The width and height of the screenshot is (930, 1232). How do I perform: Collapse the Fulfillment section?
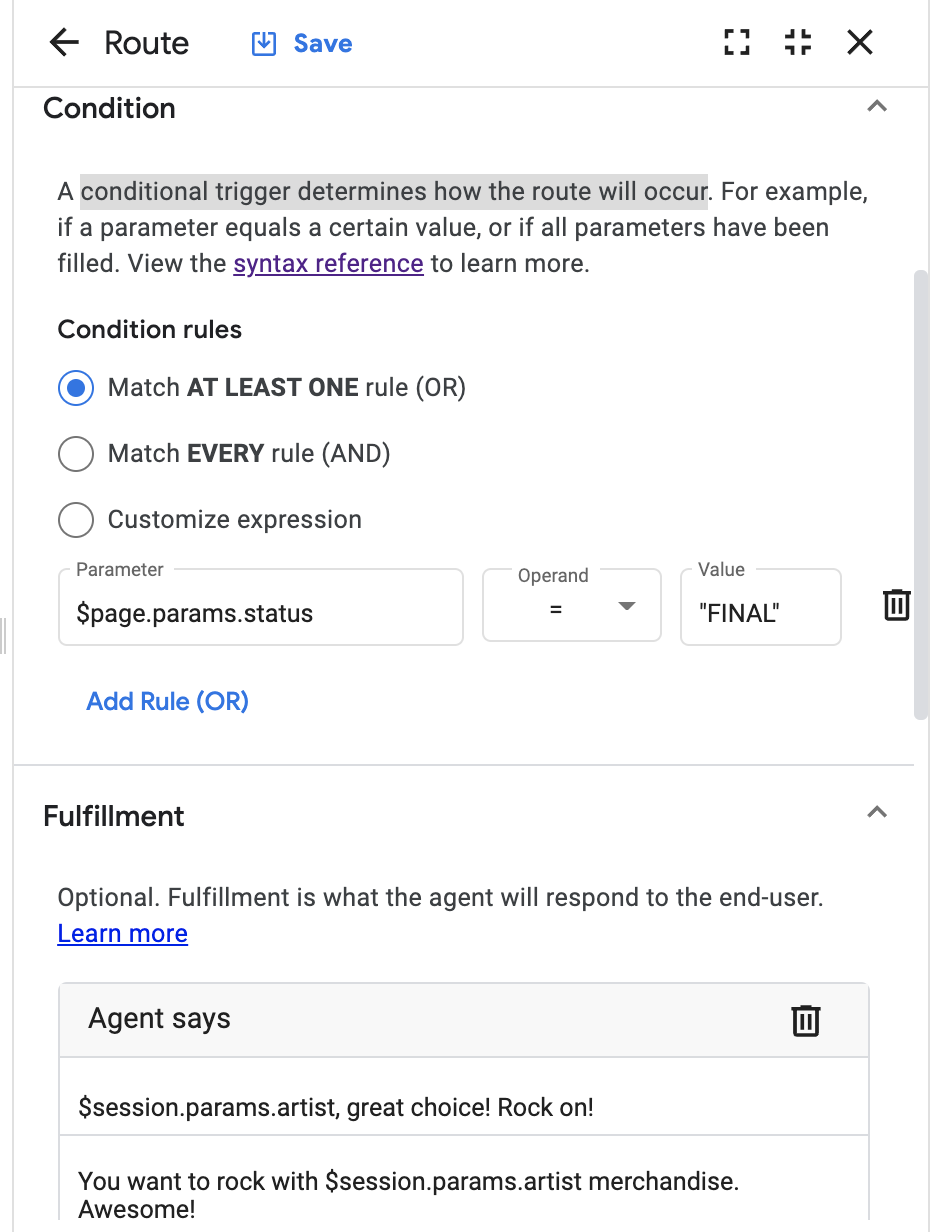pos(877,813)
